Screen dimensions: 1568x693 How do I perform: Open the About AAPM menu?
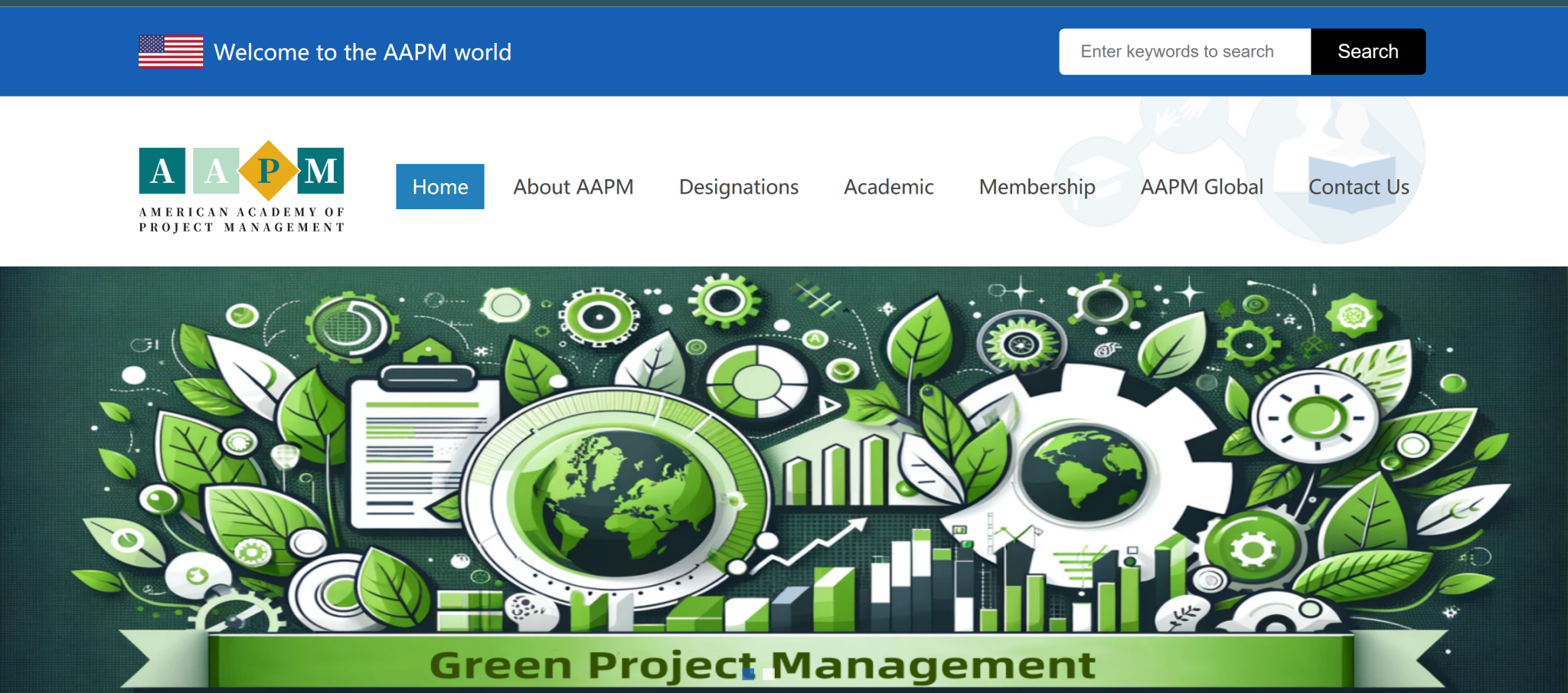tap(573, 187)
